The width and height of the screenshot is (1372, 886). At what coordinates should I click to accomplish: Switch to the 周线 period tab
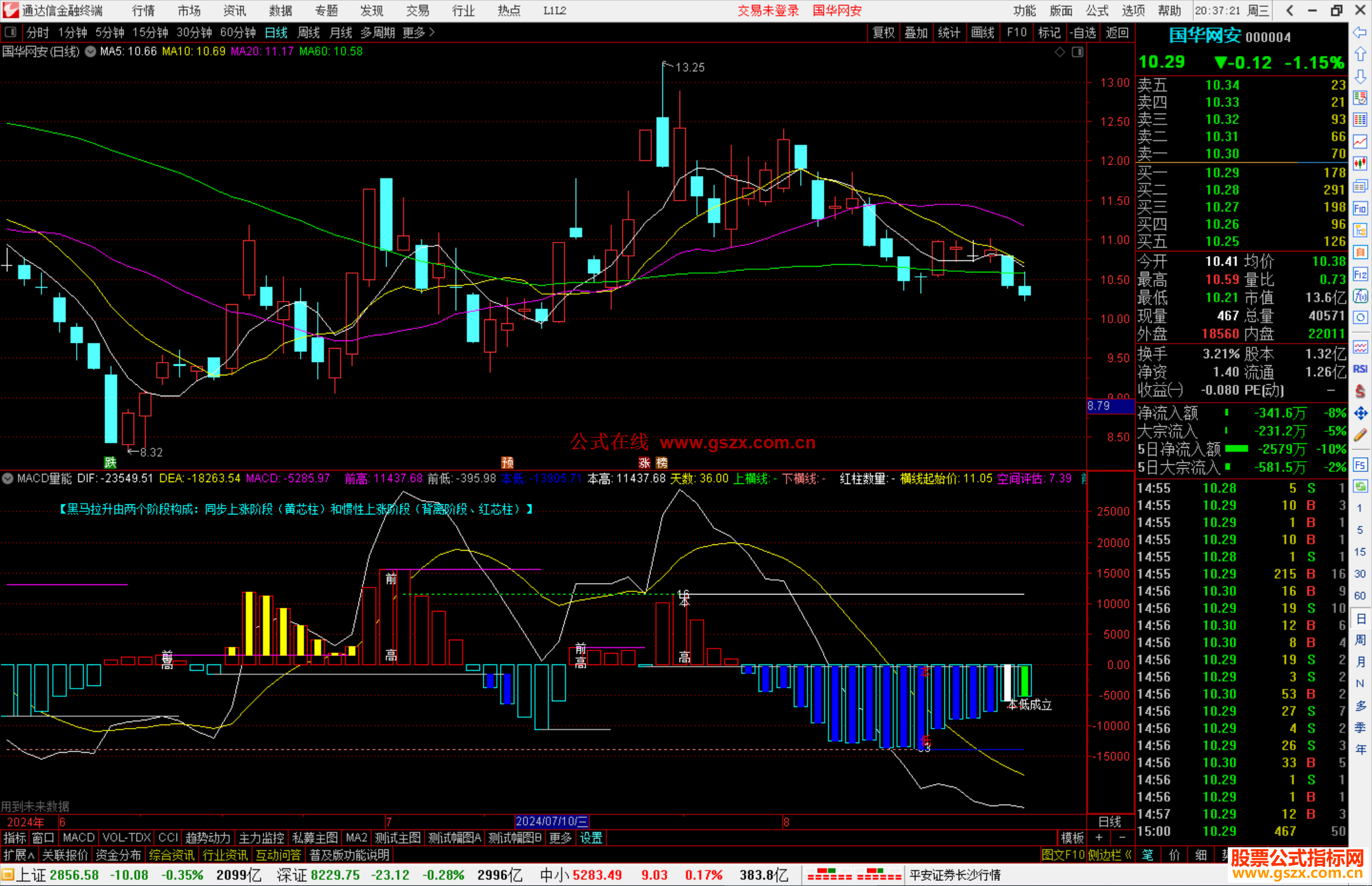coord(309,32)
